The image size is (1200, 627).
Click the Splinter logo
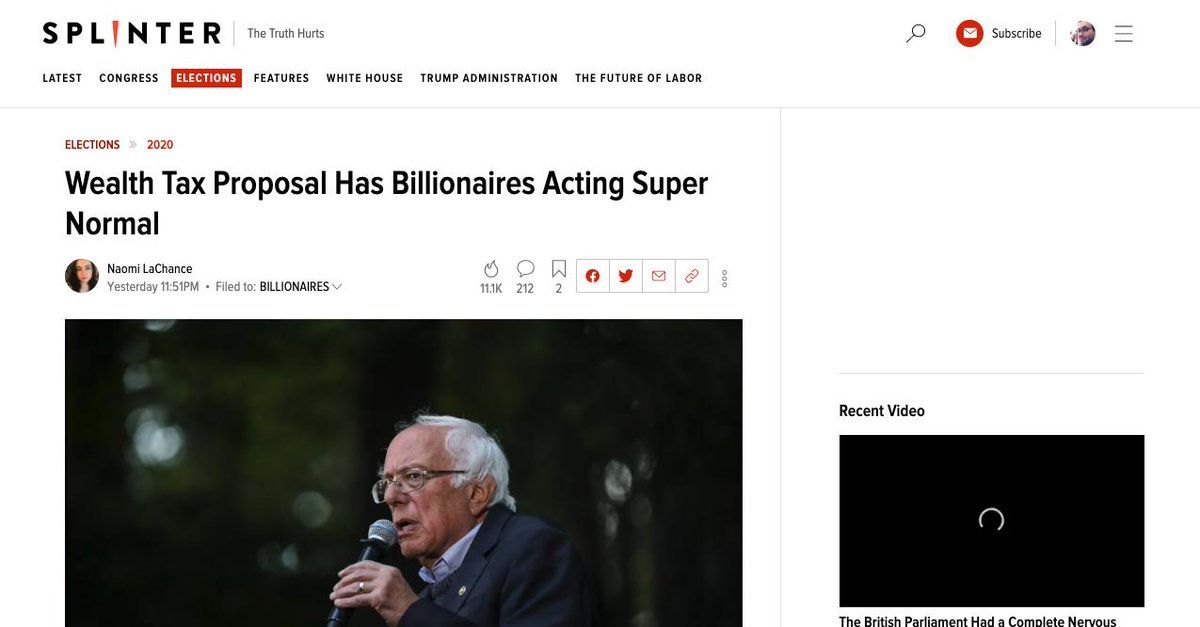(132, 34)
